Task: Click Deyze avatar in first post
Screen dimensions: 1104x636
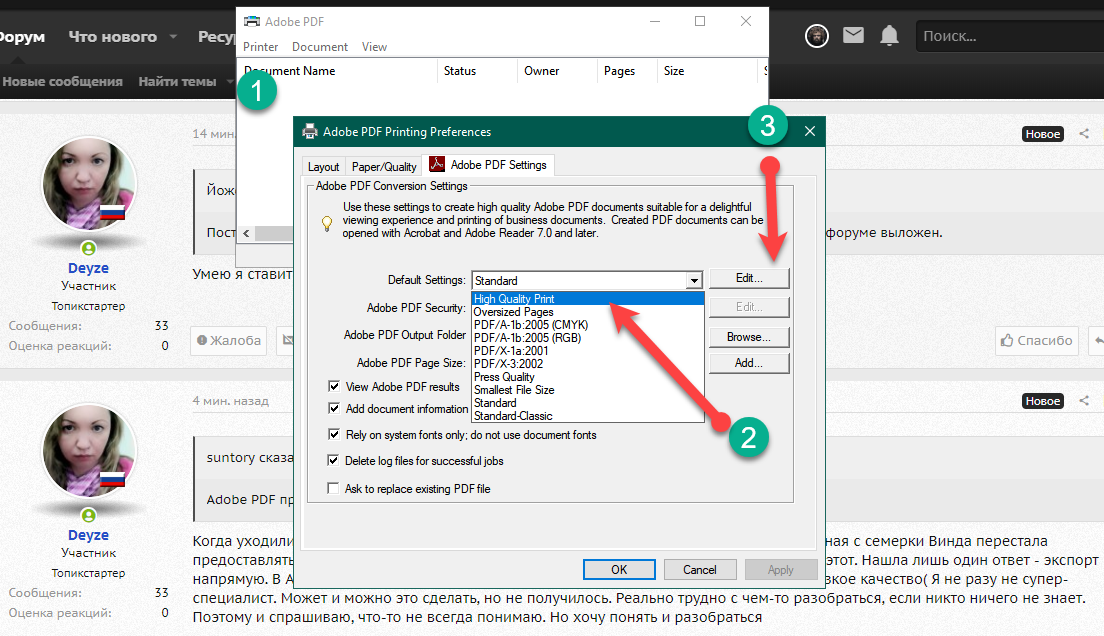Action: tap(89, 184)
